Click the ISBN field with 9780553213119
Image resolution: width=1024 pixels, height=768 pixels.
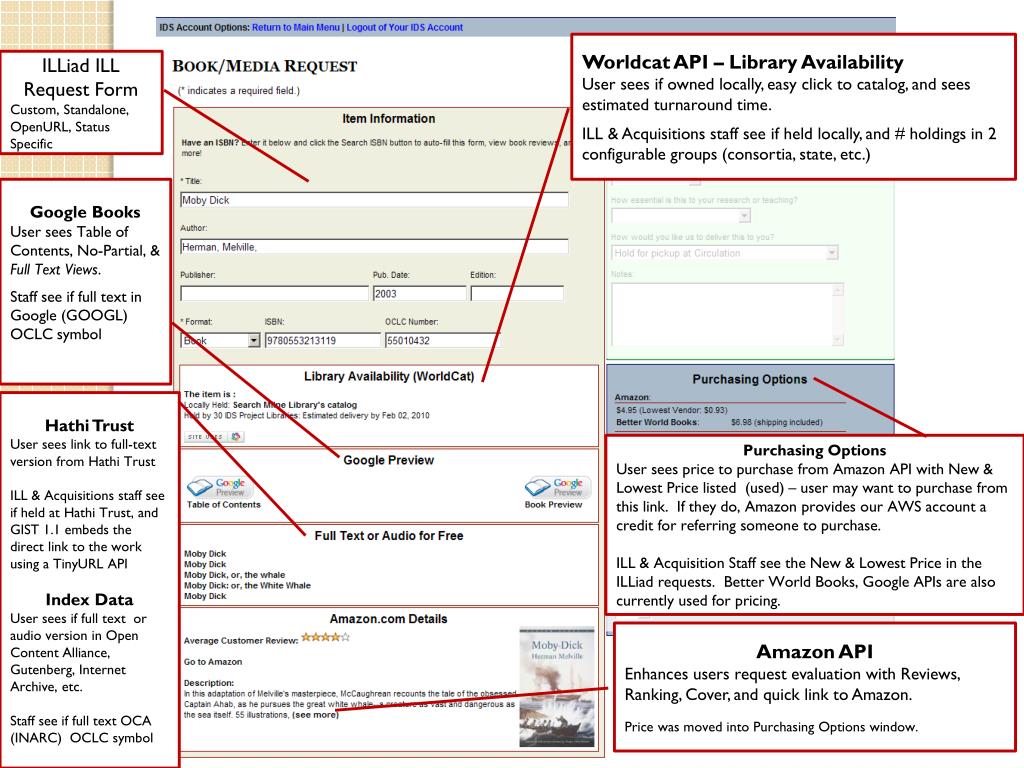(323, 340)
